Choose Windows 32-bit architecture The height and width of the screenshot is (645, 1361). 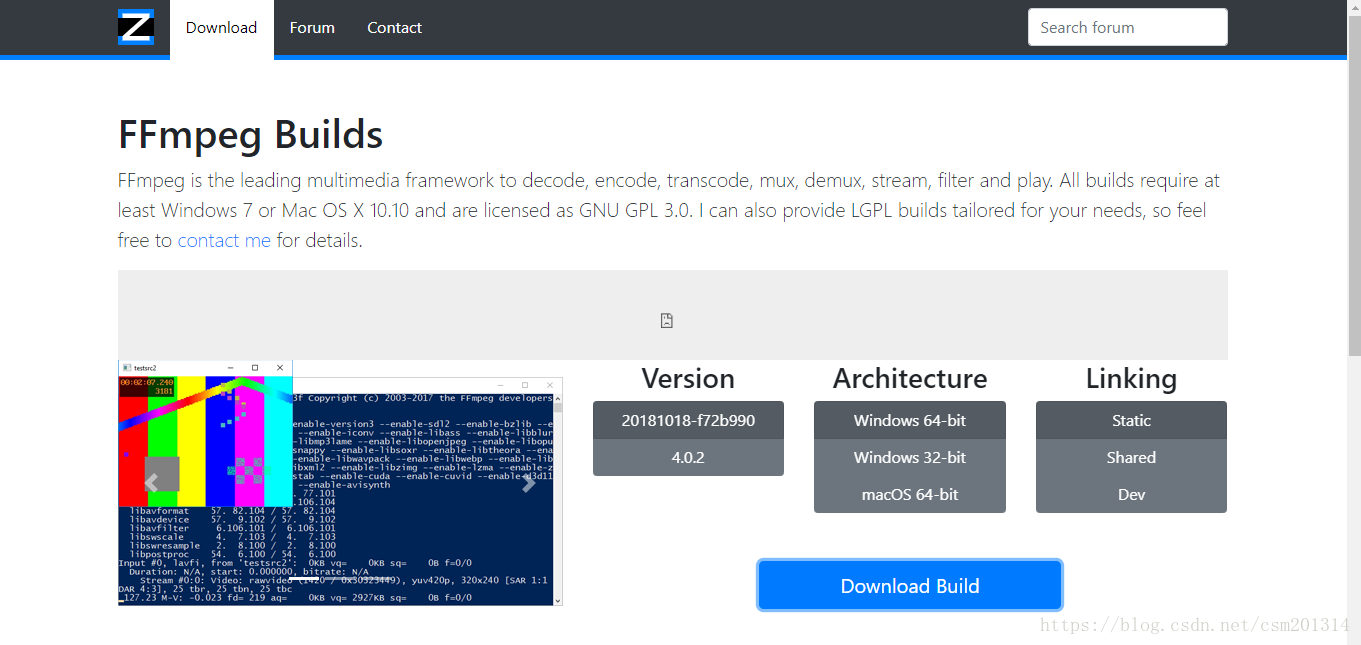point(910,457)
